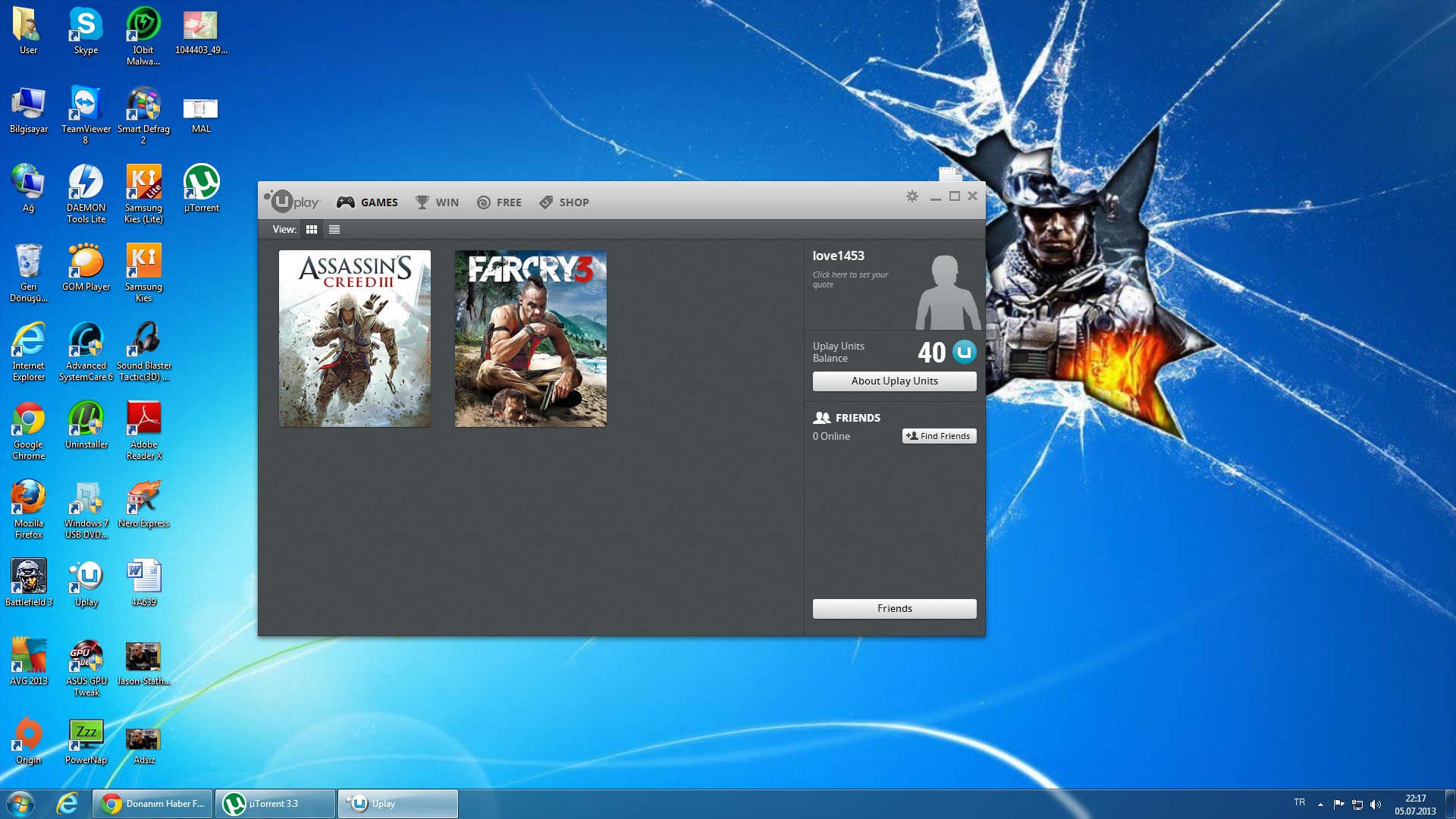1456x819 pixels.
Task: Switch to µTorrent 3.3 taskbar button
Action: pyautogui.click(x=275, y=804)
